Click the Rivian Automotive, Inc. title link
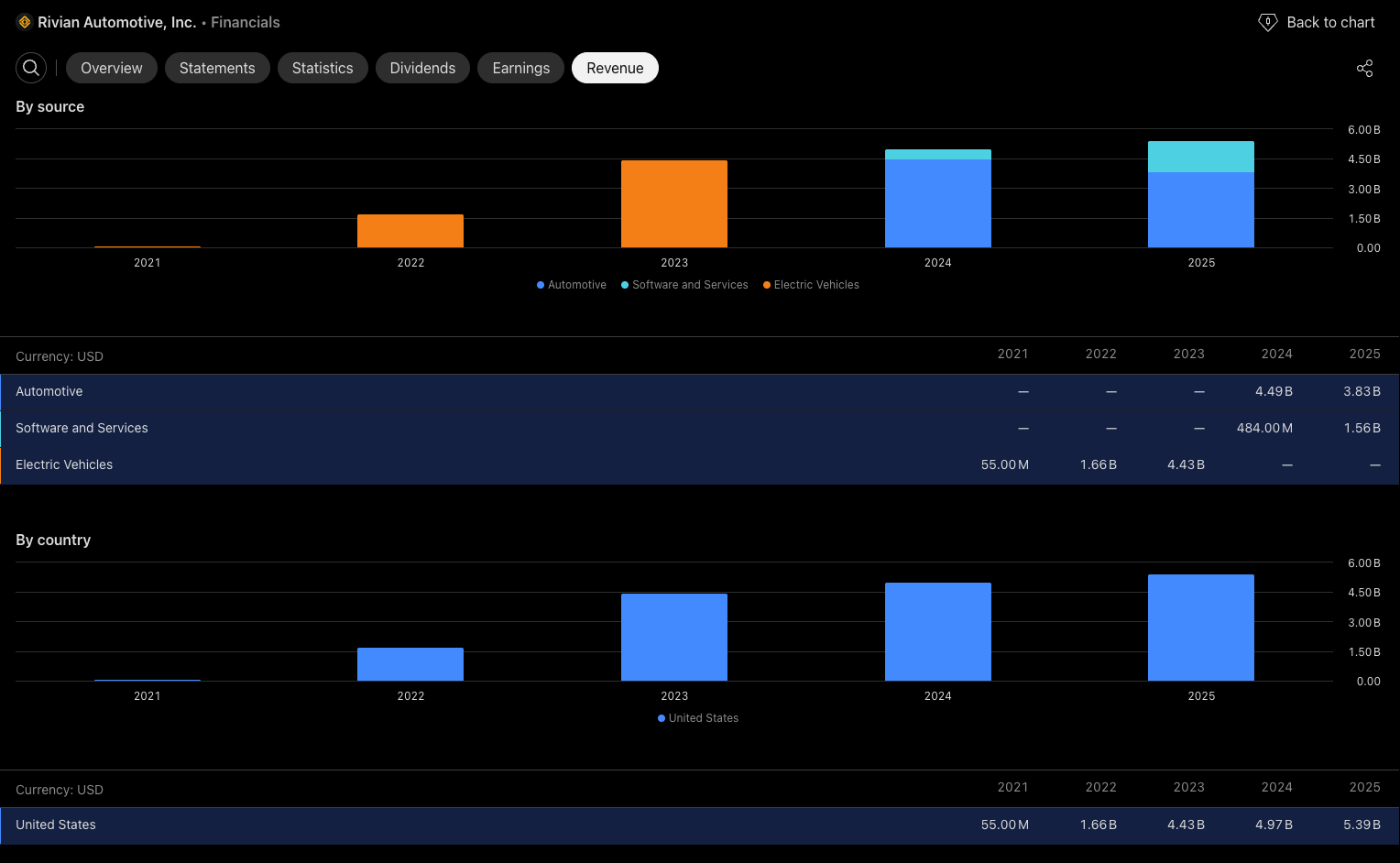This screenshot has width=1400, height=863. [x=116, y=22]
